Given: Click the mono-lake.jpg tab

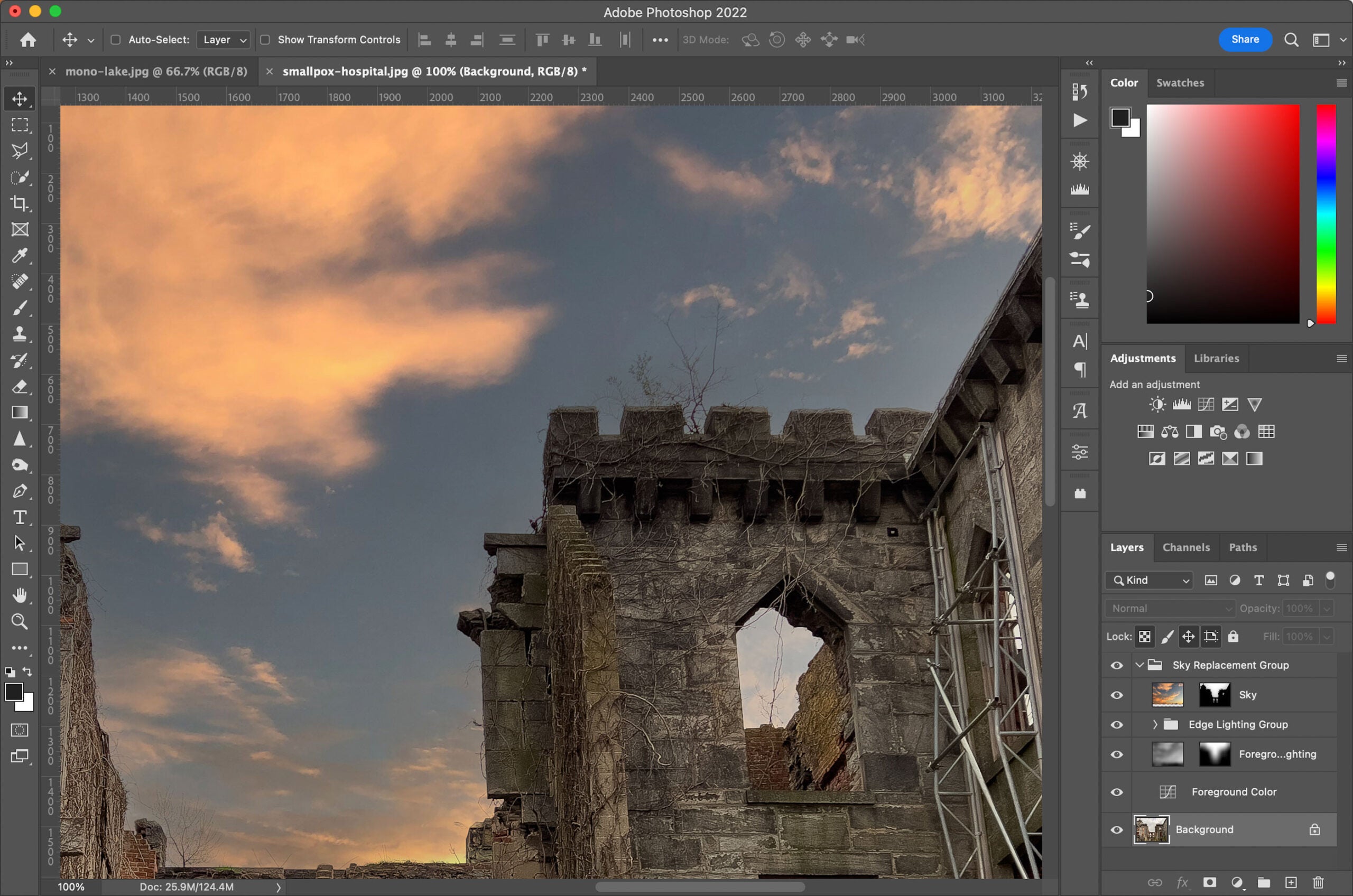Looking at the screenshot, I should pos(155,71).
